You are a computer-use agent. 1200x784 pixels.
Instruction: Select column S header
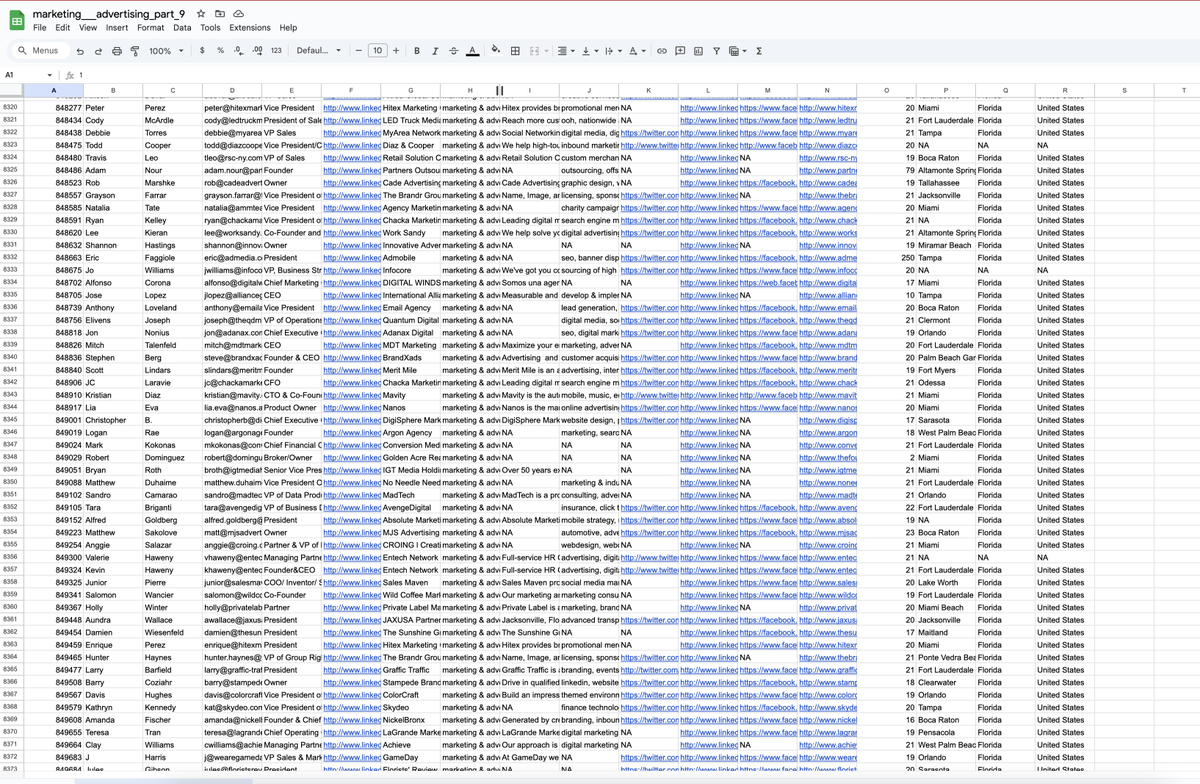1123,90
